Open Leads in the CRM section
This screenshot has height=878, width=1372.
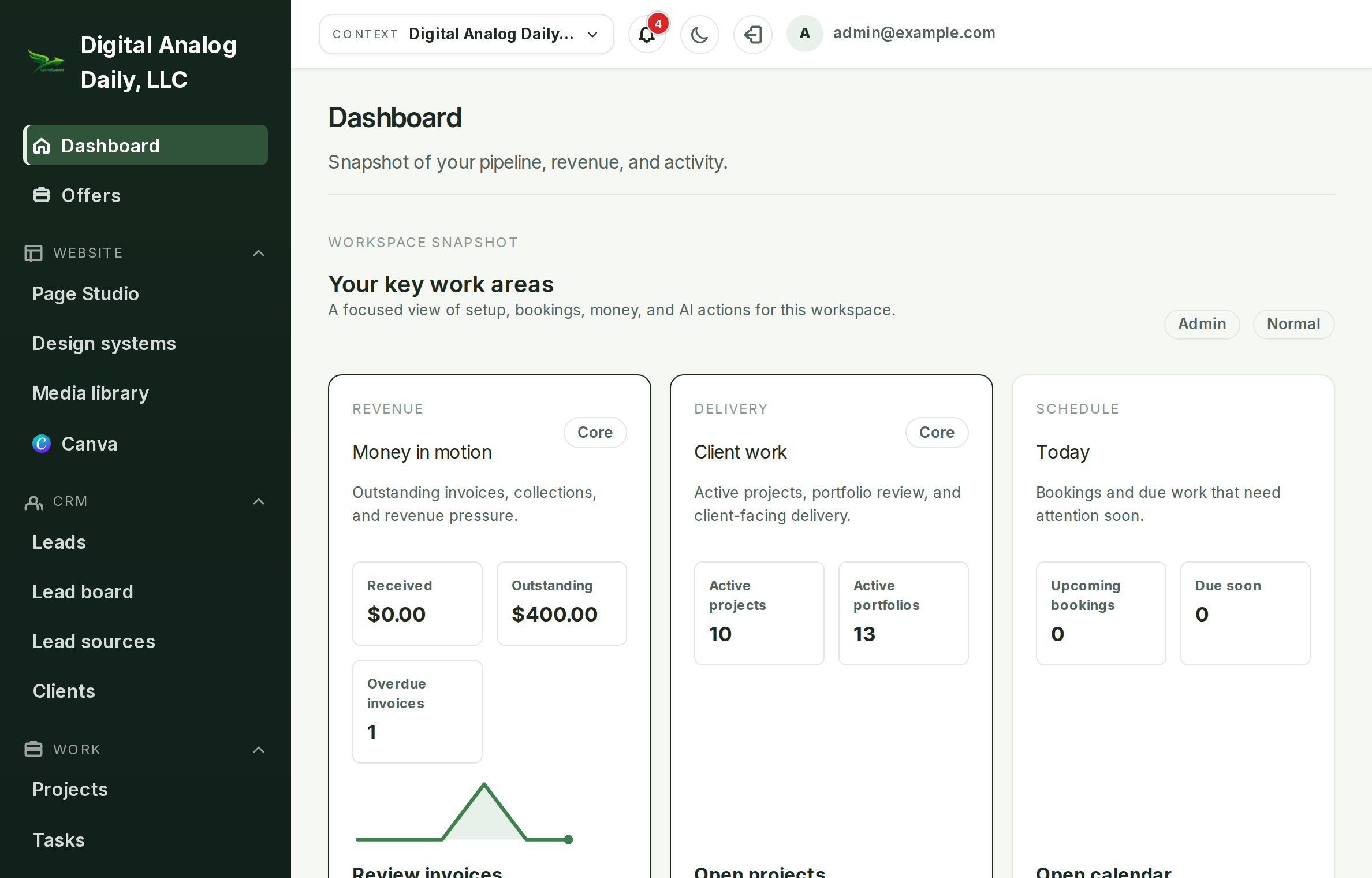pyautogui.click(x=59, y=542)
